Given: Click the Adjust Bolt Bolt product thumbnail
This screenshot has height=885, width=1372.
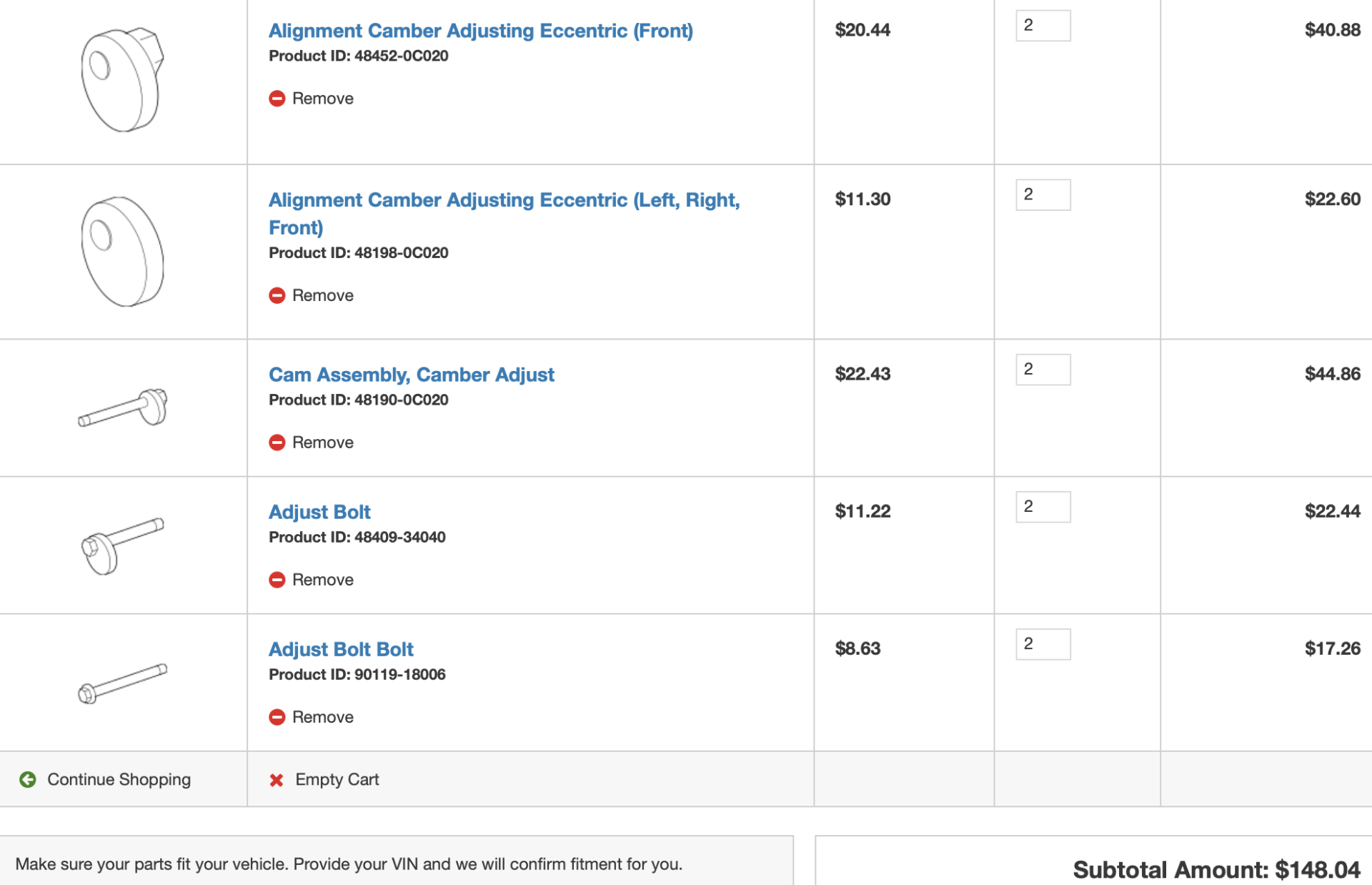Looking at the screenshot, I should click(123, 683).
